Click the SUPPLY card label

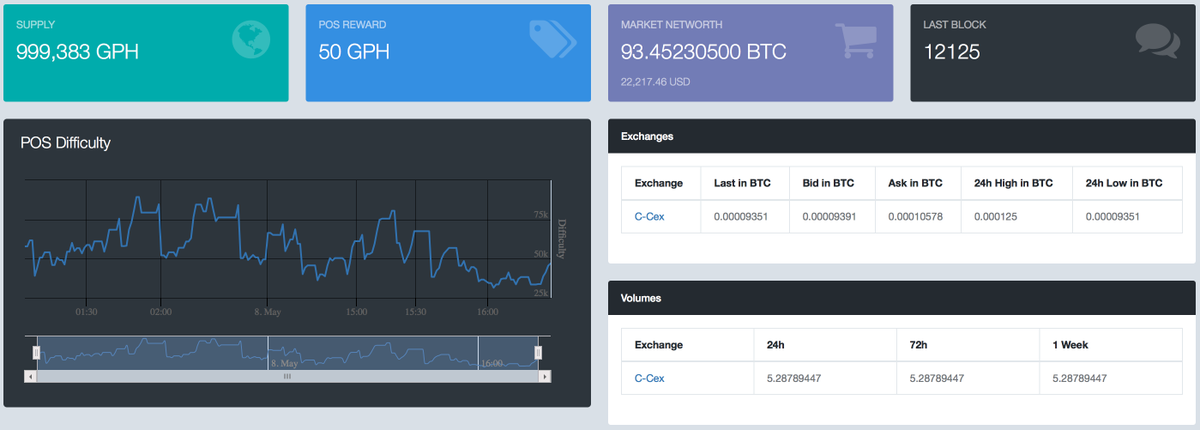35,23
